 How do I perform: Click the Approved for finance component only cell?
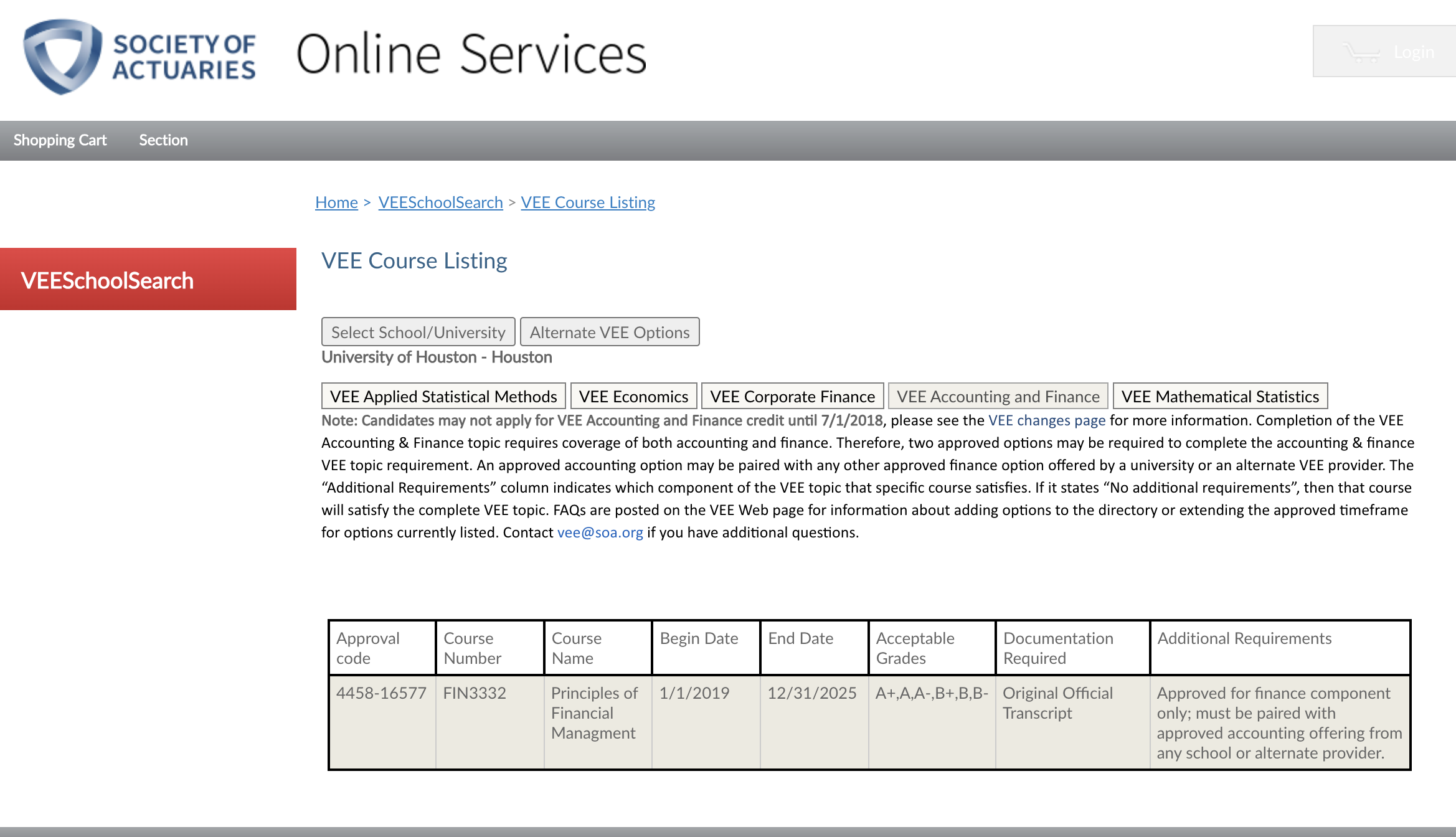pyautogui.click(x=1280, y=722)
